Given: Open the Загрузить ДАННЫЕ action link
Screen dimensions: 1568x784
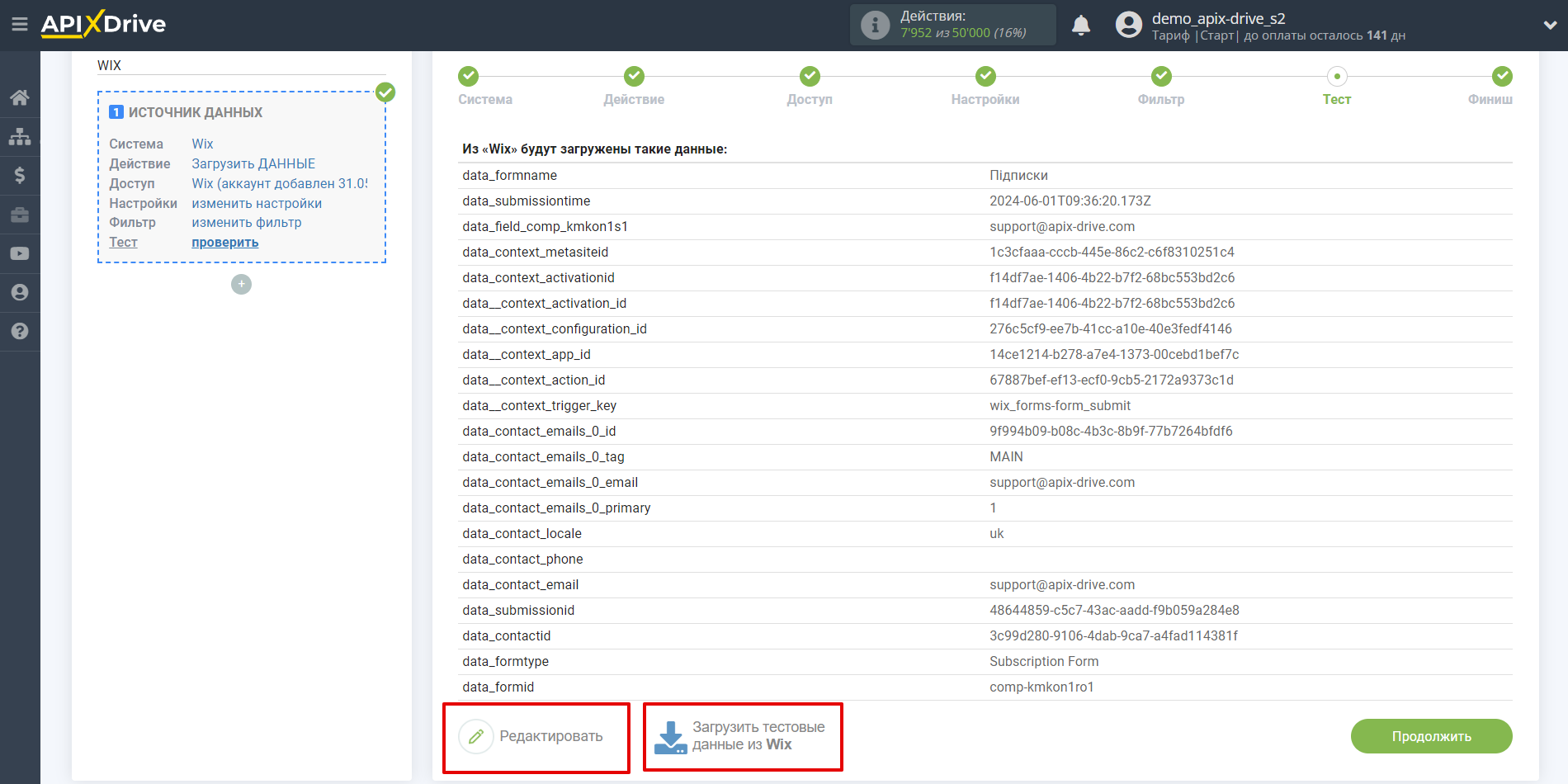Looking at the screenshot, I should (253, 163).
